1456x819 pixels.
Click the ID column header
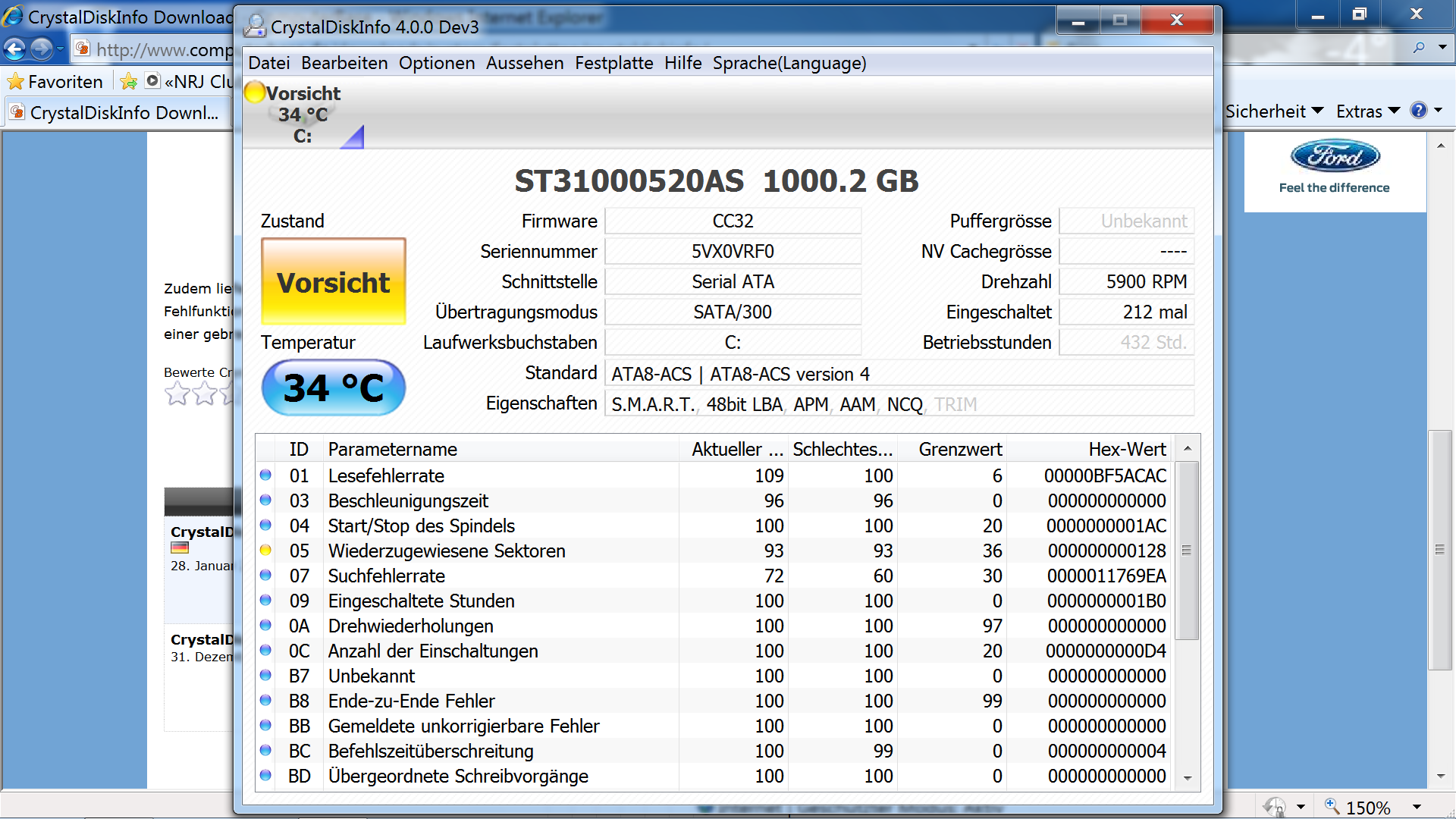coord(299,450)
